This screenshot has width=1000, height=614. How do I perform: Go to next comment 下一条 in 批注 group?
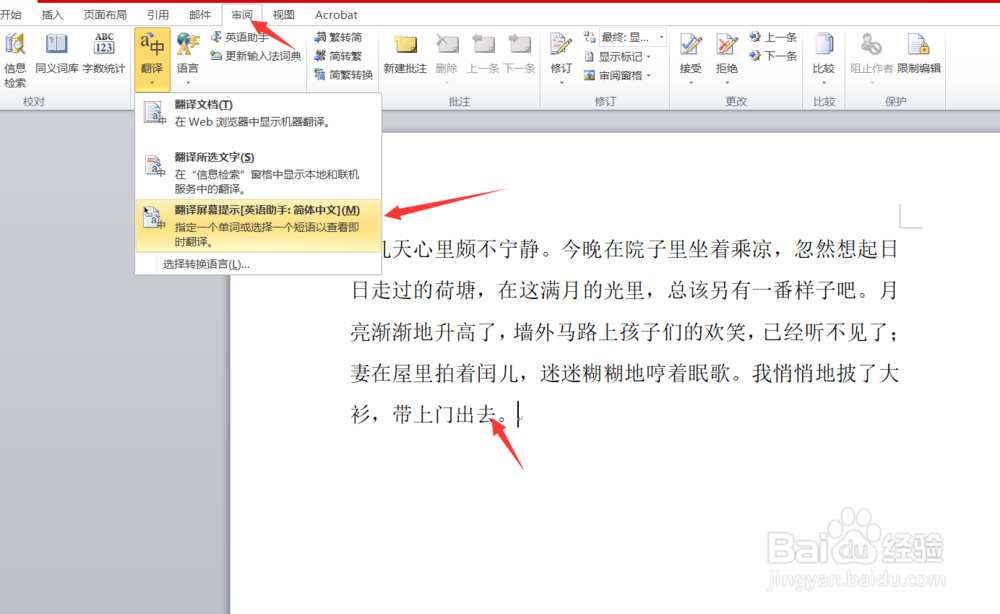coord(519,54)
